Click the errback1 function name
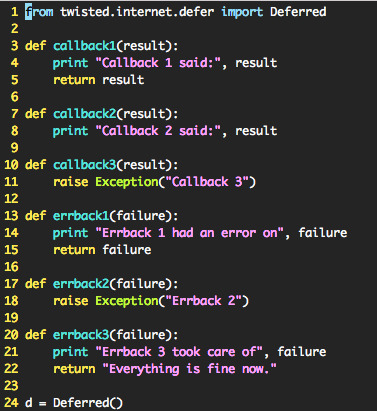This screenshot has height=411, width=377. (81, 216)
